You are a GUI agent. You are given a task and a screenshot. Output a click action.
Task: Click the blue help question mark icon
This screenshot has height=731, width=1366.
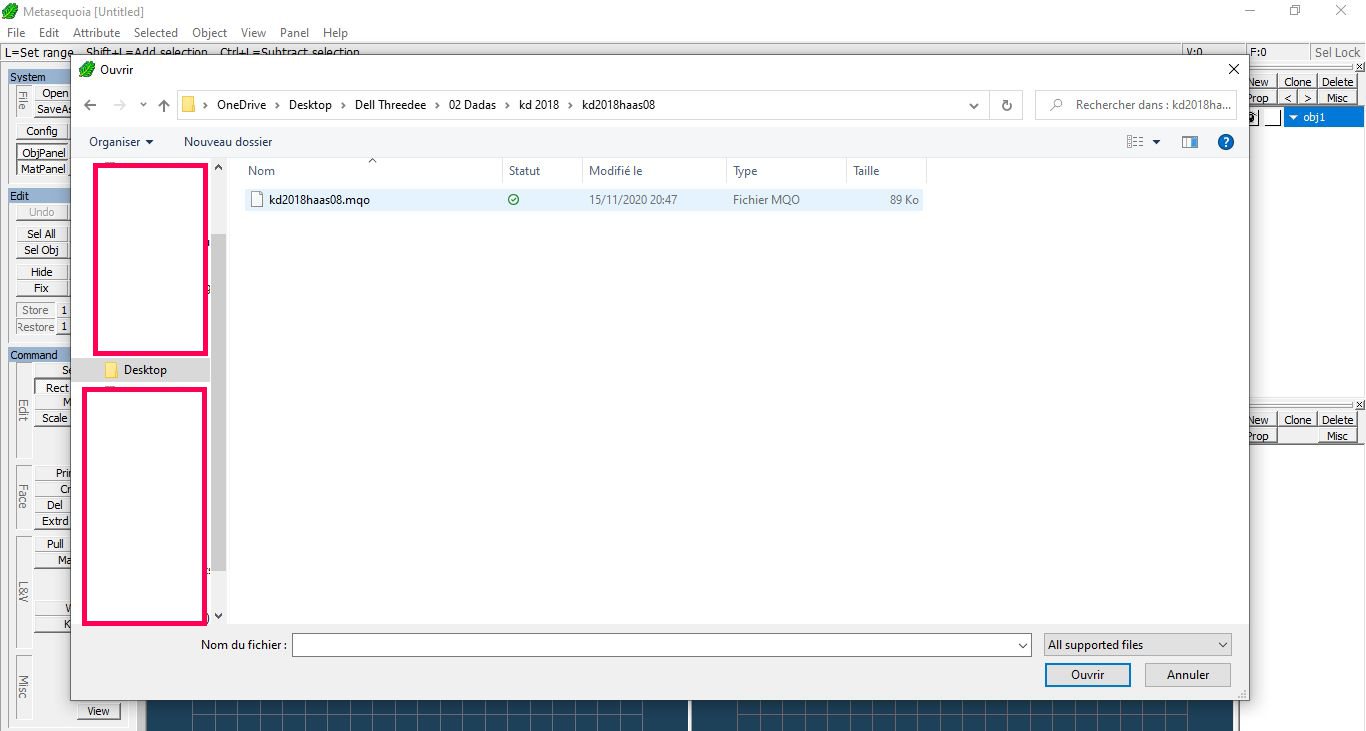[x=1225, y=142]
